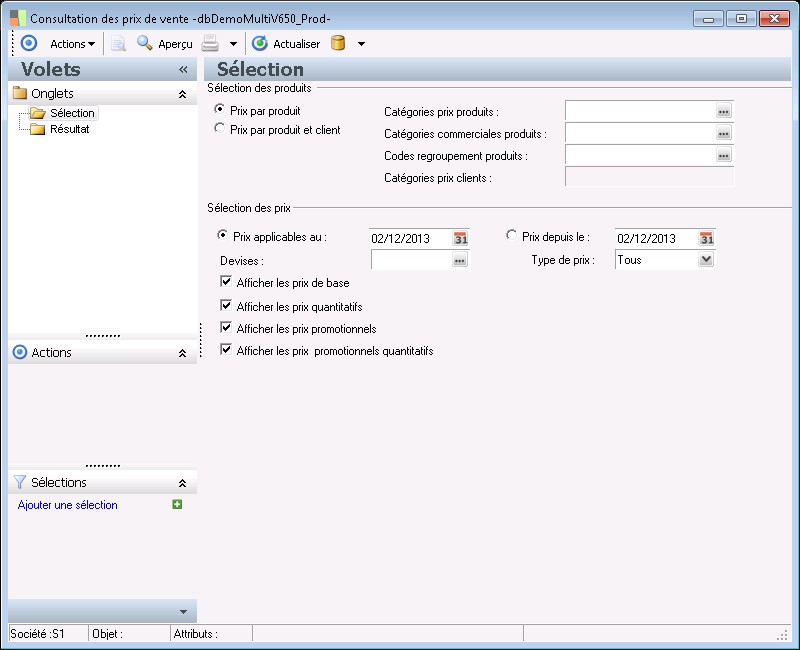800x650 pixels.
Task: Uncheck Afficher les prix de base
Action: pyautogui.click(x=226, y=283)
